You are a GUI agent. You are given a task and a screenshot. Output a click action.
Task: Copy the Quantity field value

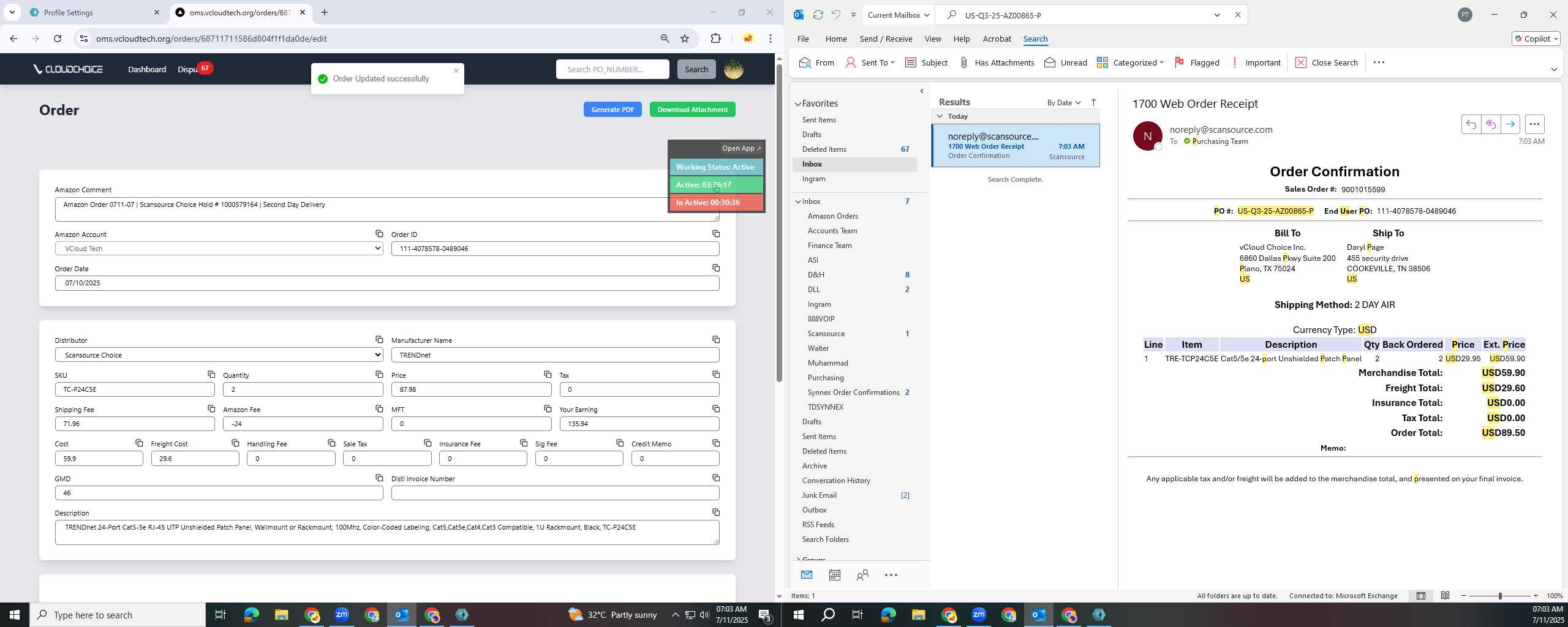point(379,374)
